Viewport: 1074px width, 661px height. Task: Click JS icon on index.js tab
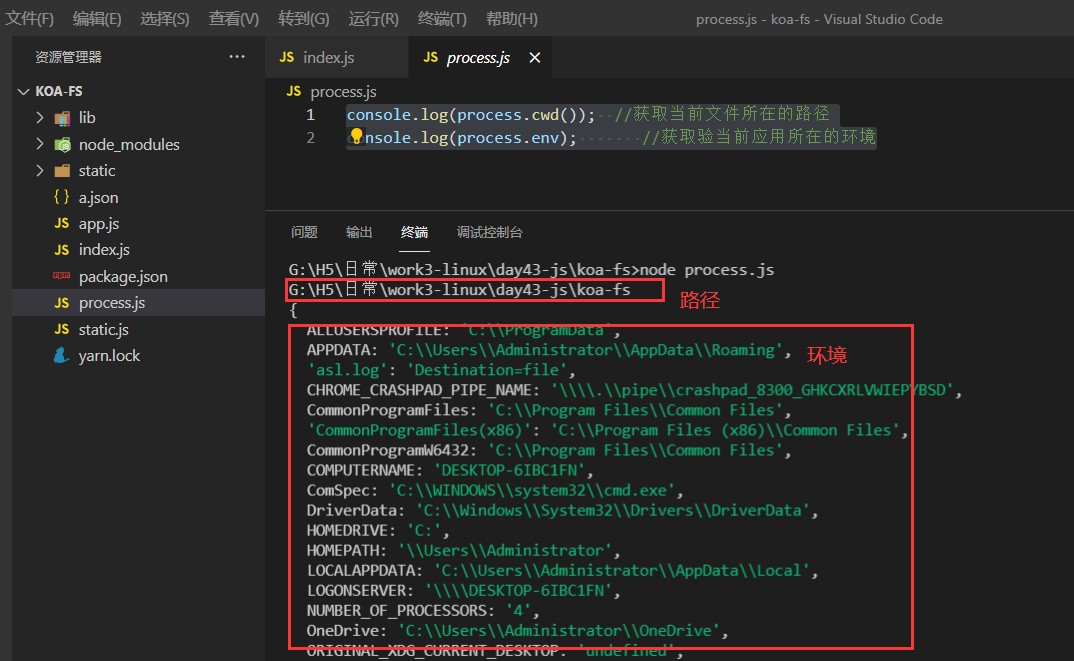point(287,57)
